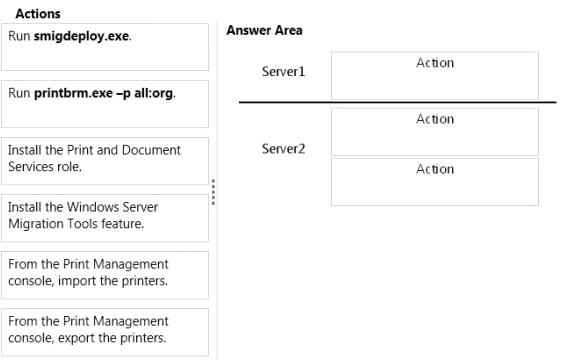Click the first Server2 Action drop slot
This screenshot has height=362, width=563.
click(435, 132)
